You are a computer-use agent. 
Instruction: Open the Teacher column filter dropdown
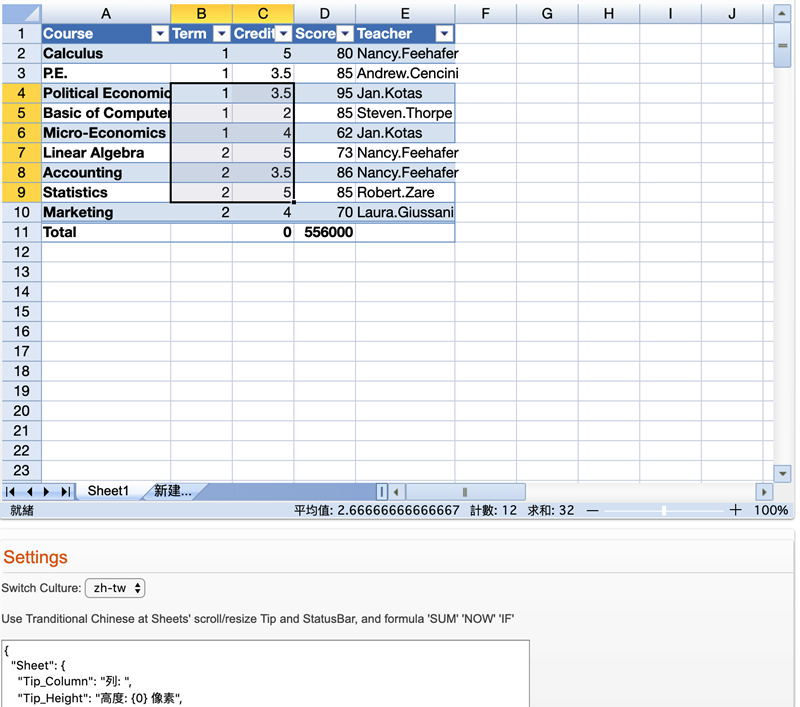444,34
